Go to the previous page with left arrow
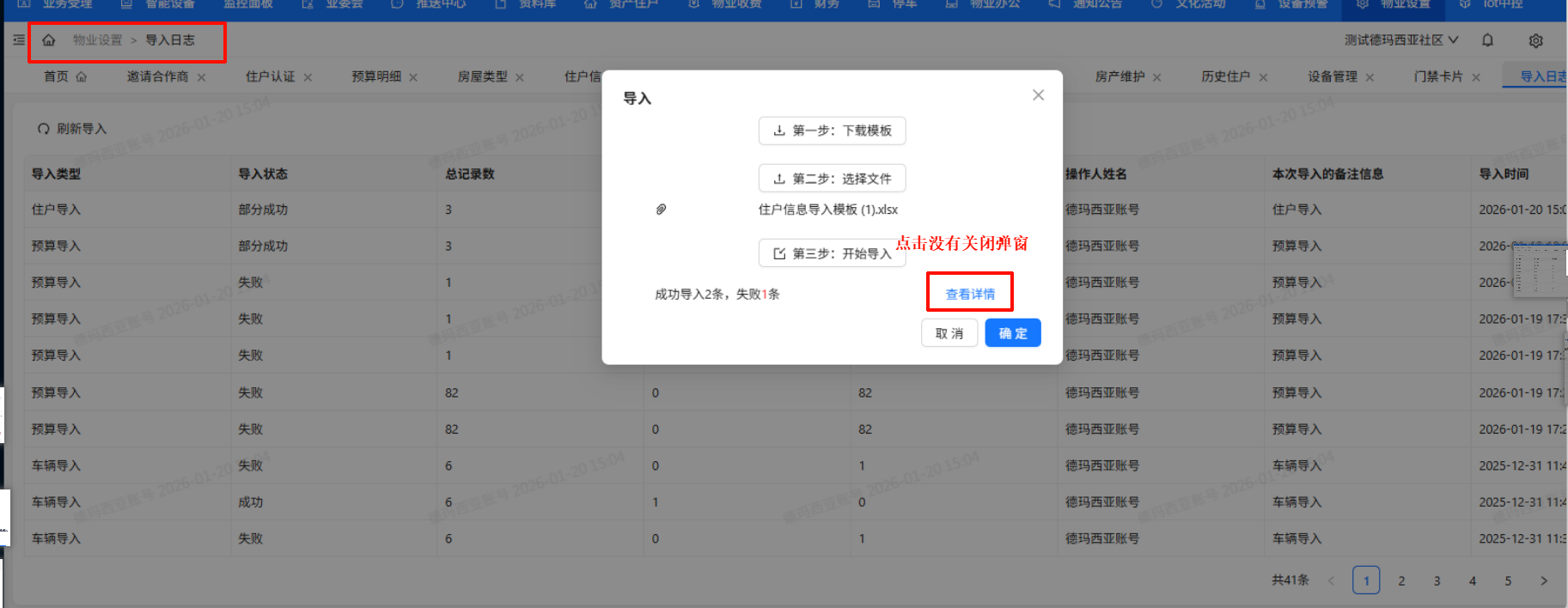The height and width of the screenshot is (608, 1568). (x=1331, y=581)
